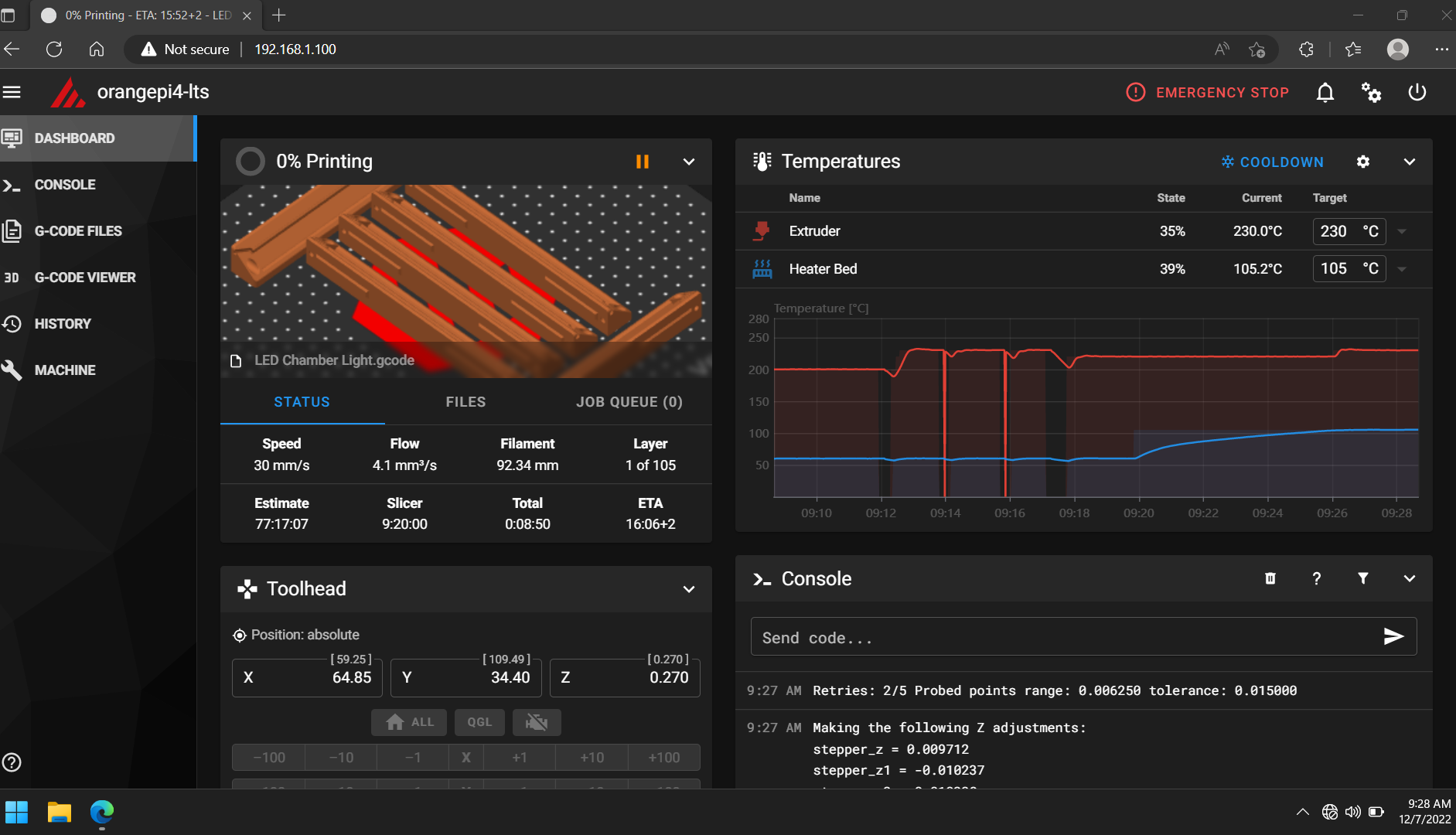Run QGL quad gantry level
Viewport: 1456px width, 835px height.
[x=479, y=722]
